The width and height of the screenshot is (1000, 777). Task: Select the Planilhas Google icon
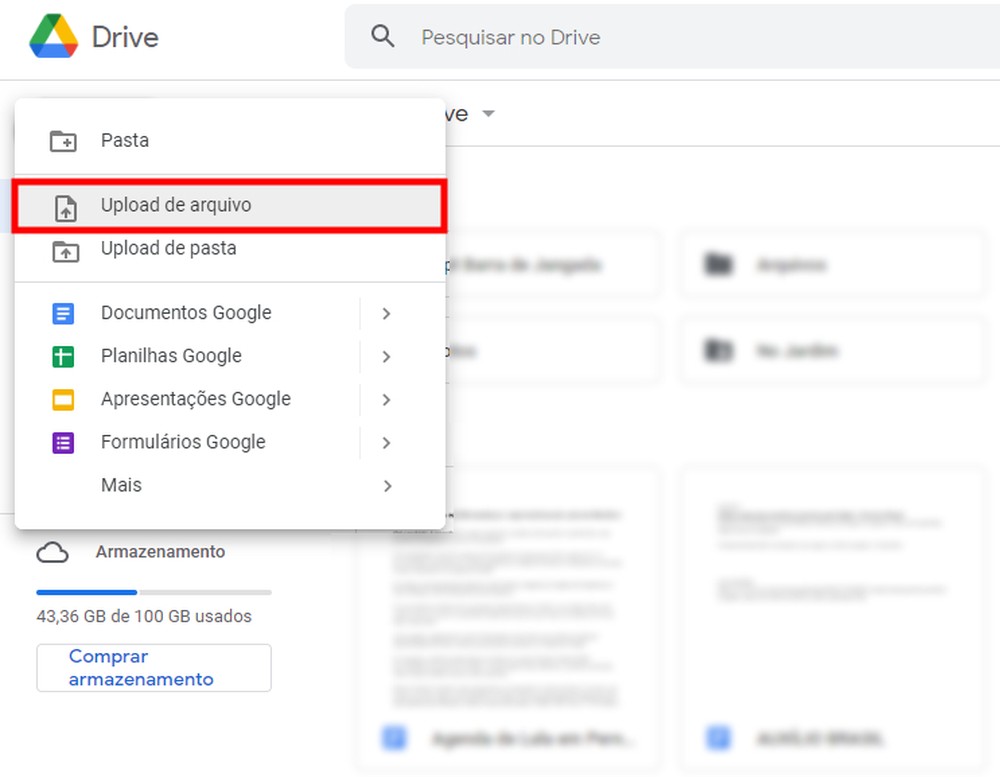(x=62, y=356)
